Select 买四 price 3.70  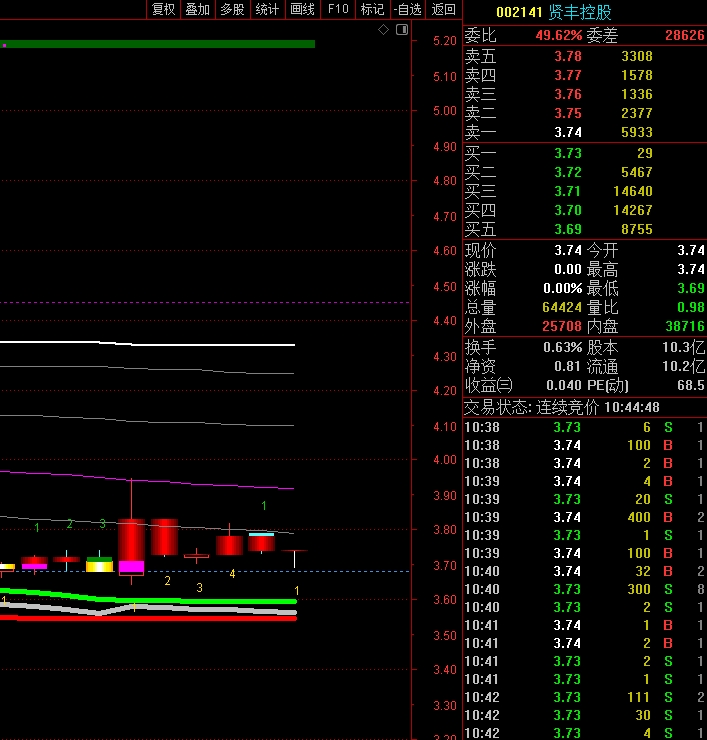tap(568, 210)
